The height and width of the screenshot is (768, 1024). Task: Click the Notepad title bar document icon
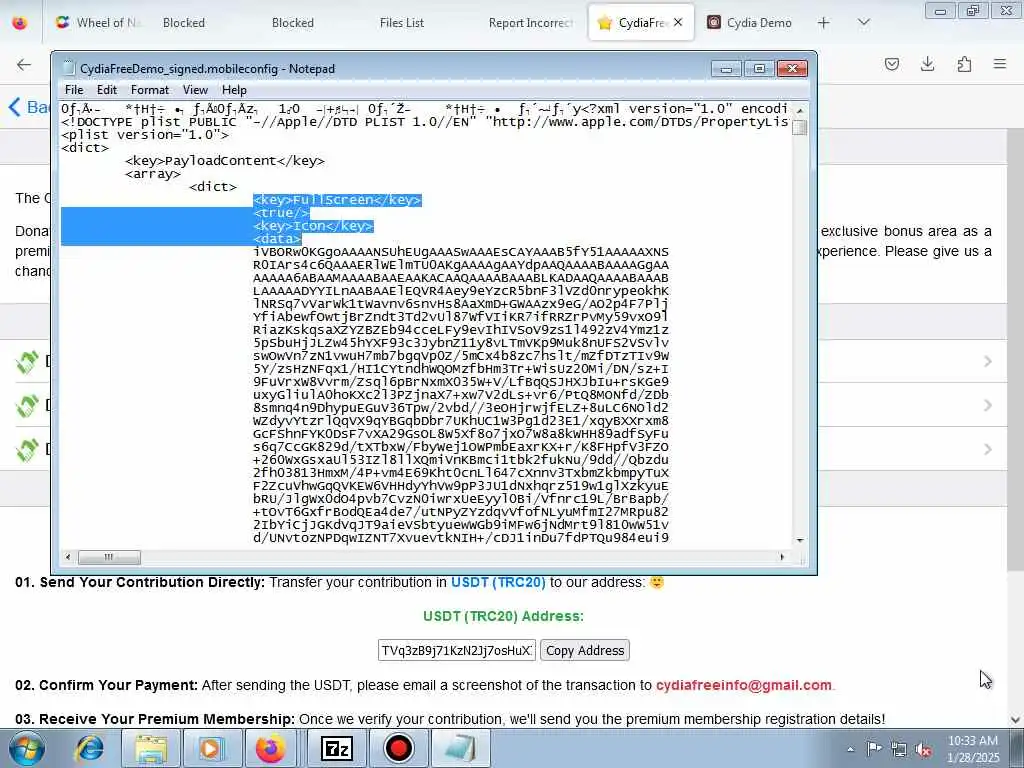(x=69, y=69)
